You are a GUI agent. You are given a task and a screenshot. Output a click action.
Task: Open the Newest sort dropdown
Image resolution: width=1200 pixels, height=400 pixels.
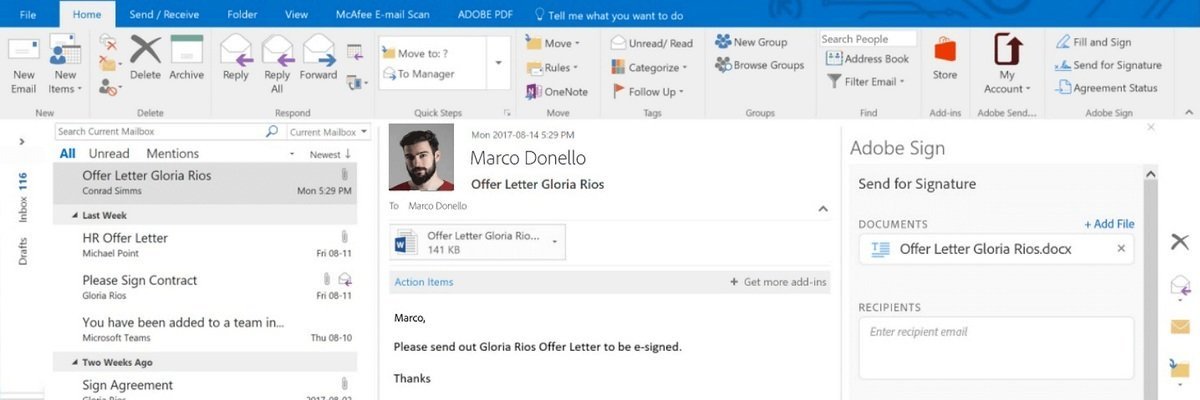(x=329, y=154)
